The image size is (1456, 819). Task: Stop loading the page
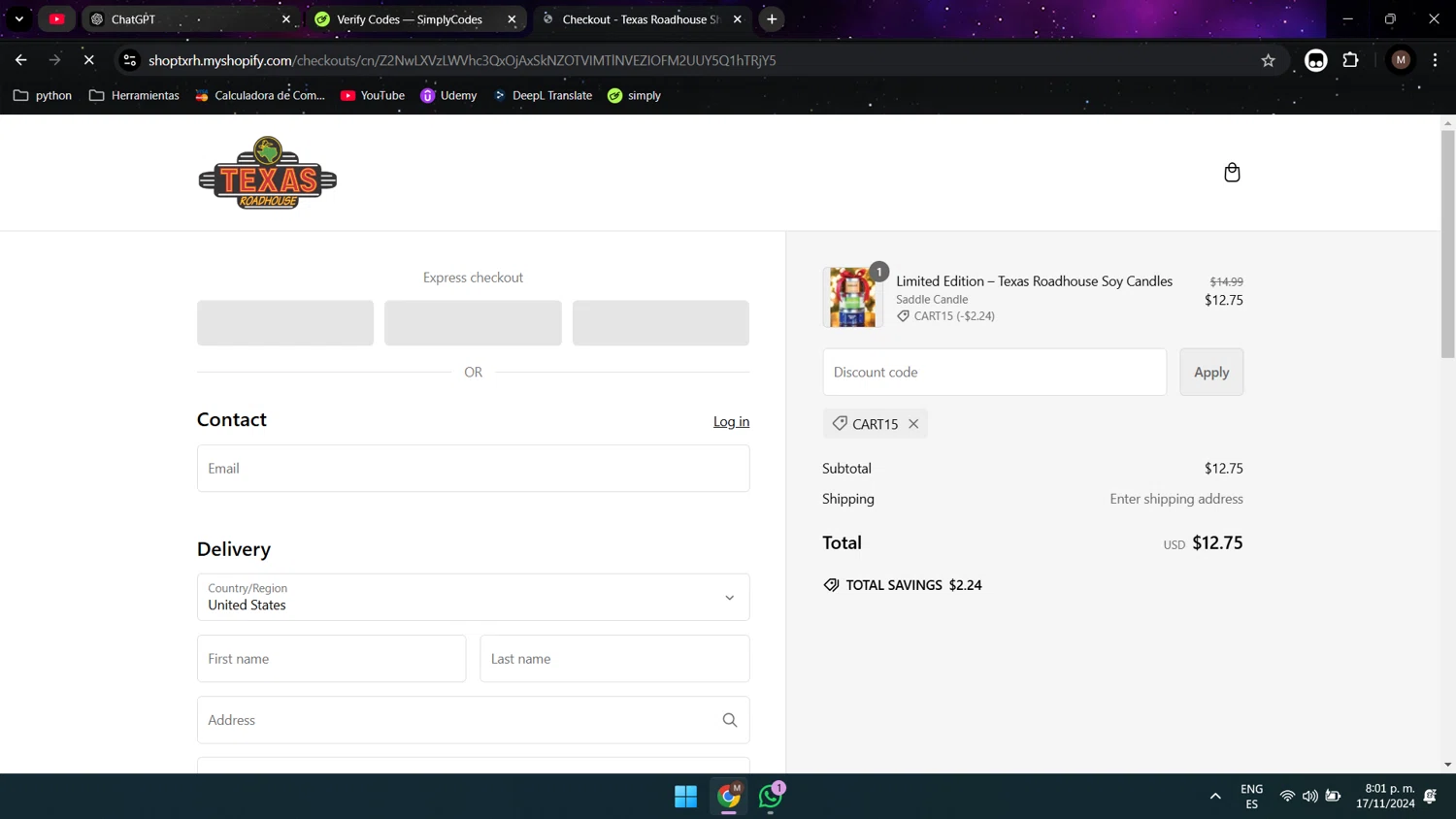point(88,60)
